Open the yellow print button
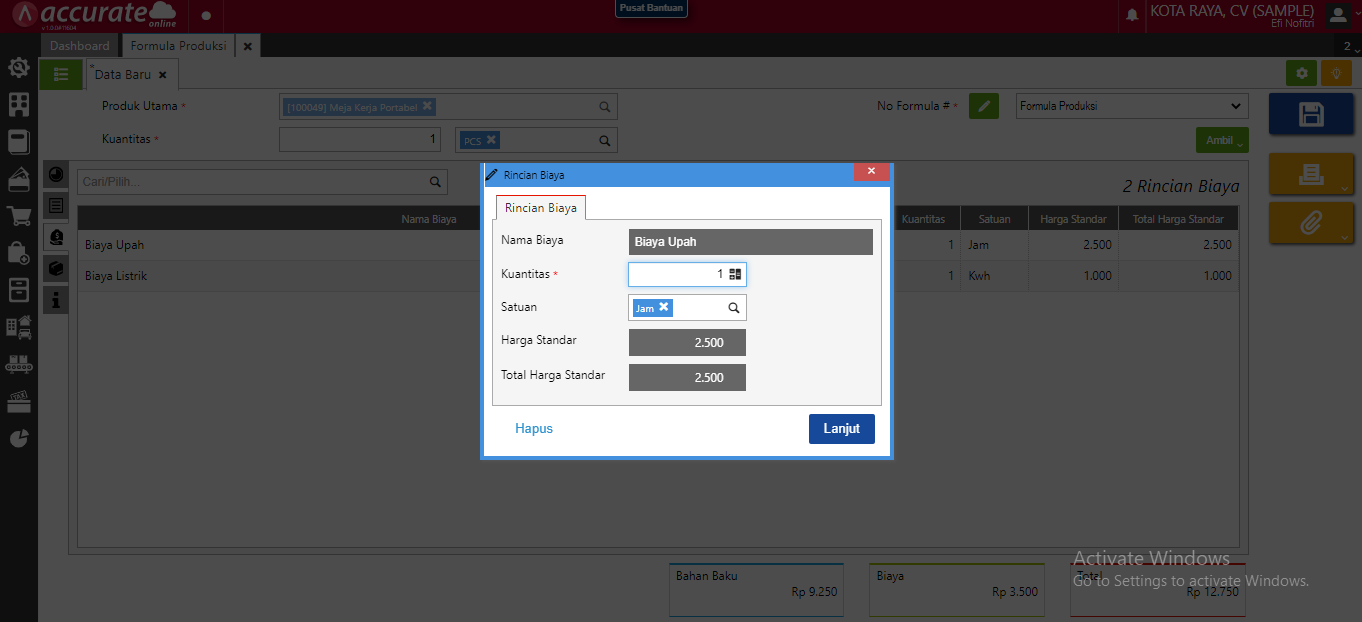 coord(1311,174)
